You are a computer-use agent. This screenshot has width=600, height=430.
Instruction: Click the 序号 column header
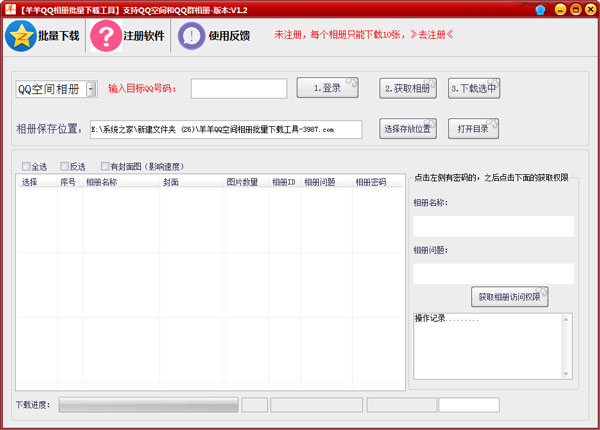[x=70, y=182]
